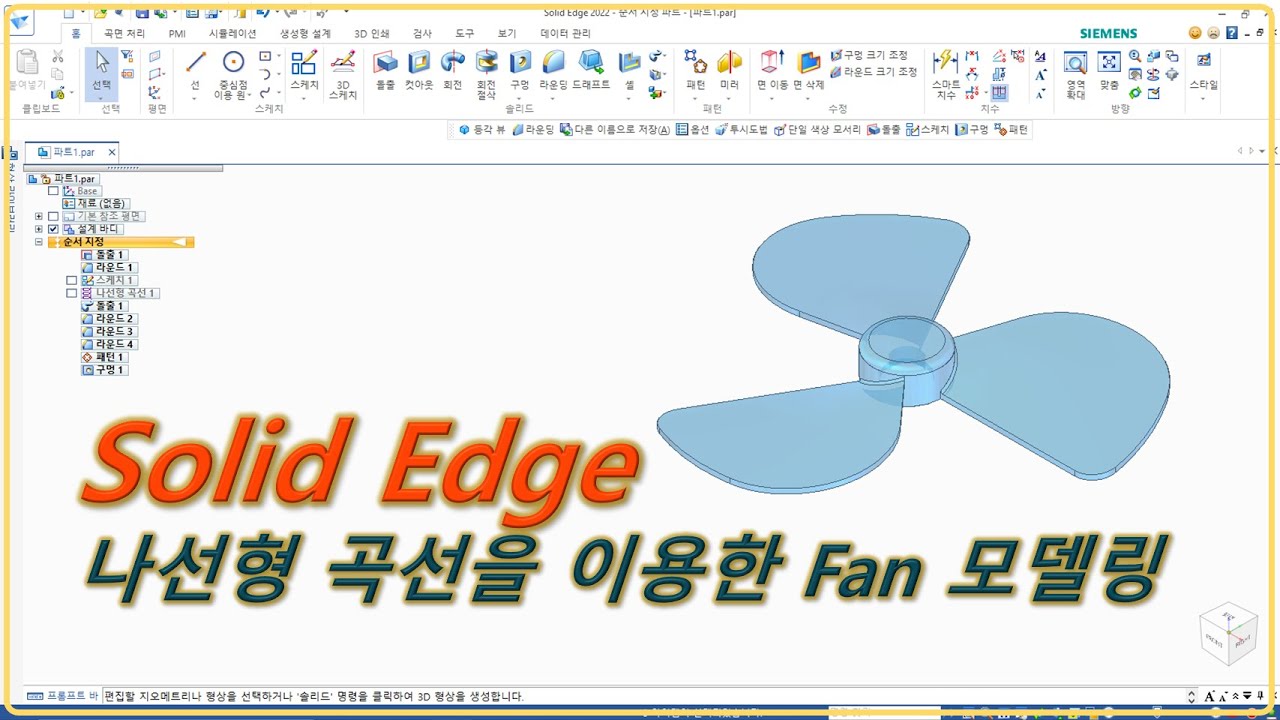
Task: Select the 구멍 (Hole) tool in the ribbon
Action: pyautogui.click(x=520, y=70)
